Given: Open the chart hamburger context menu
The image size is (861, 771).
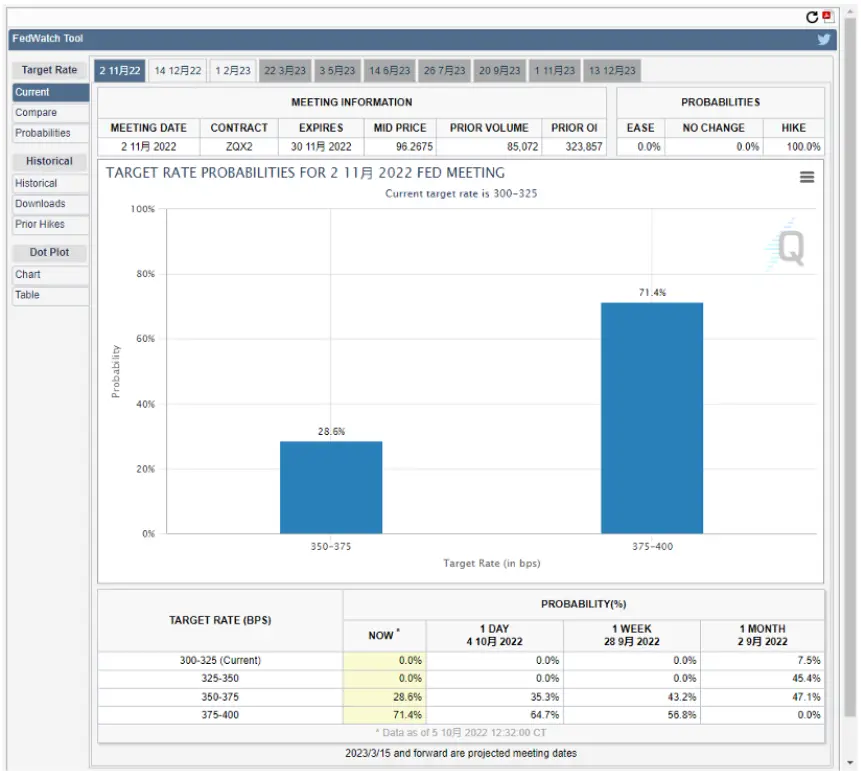Looking at the screenshot, I should click(x=807, y=177).
